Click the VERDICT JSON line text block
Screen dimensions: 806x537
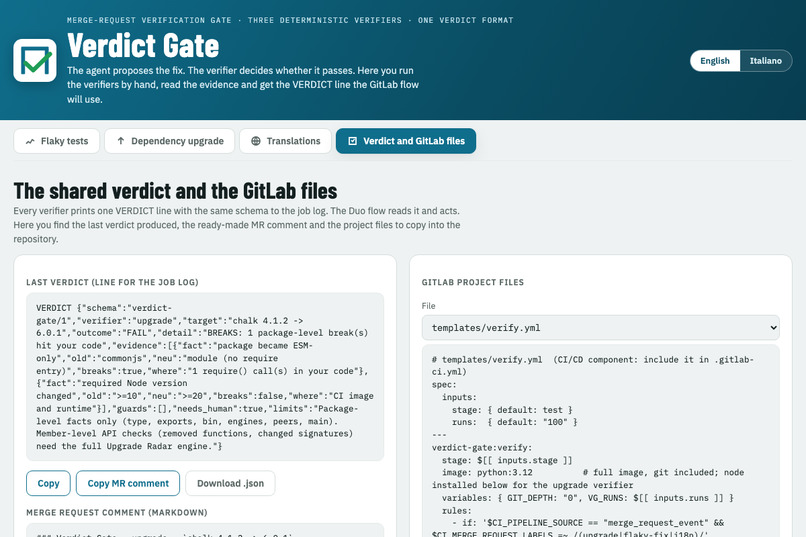[x=205, y=377]
